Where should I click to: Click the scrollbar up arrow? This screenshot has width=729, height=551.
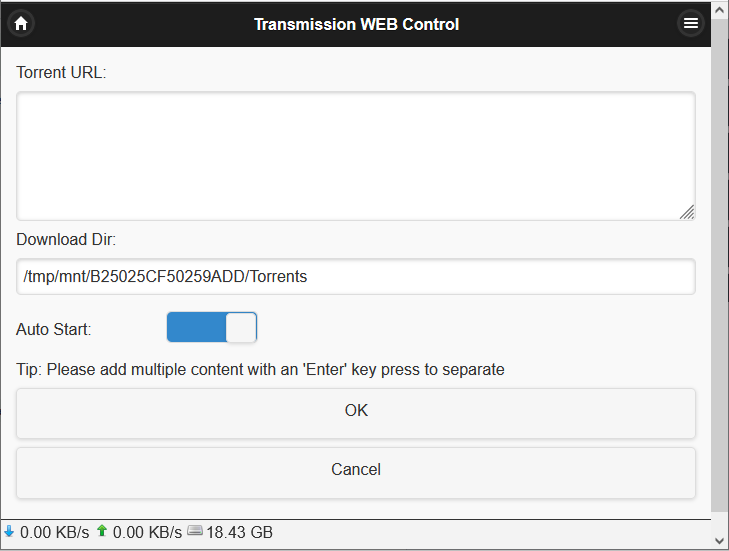pos(720,9)
